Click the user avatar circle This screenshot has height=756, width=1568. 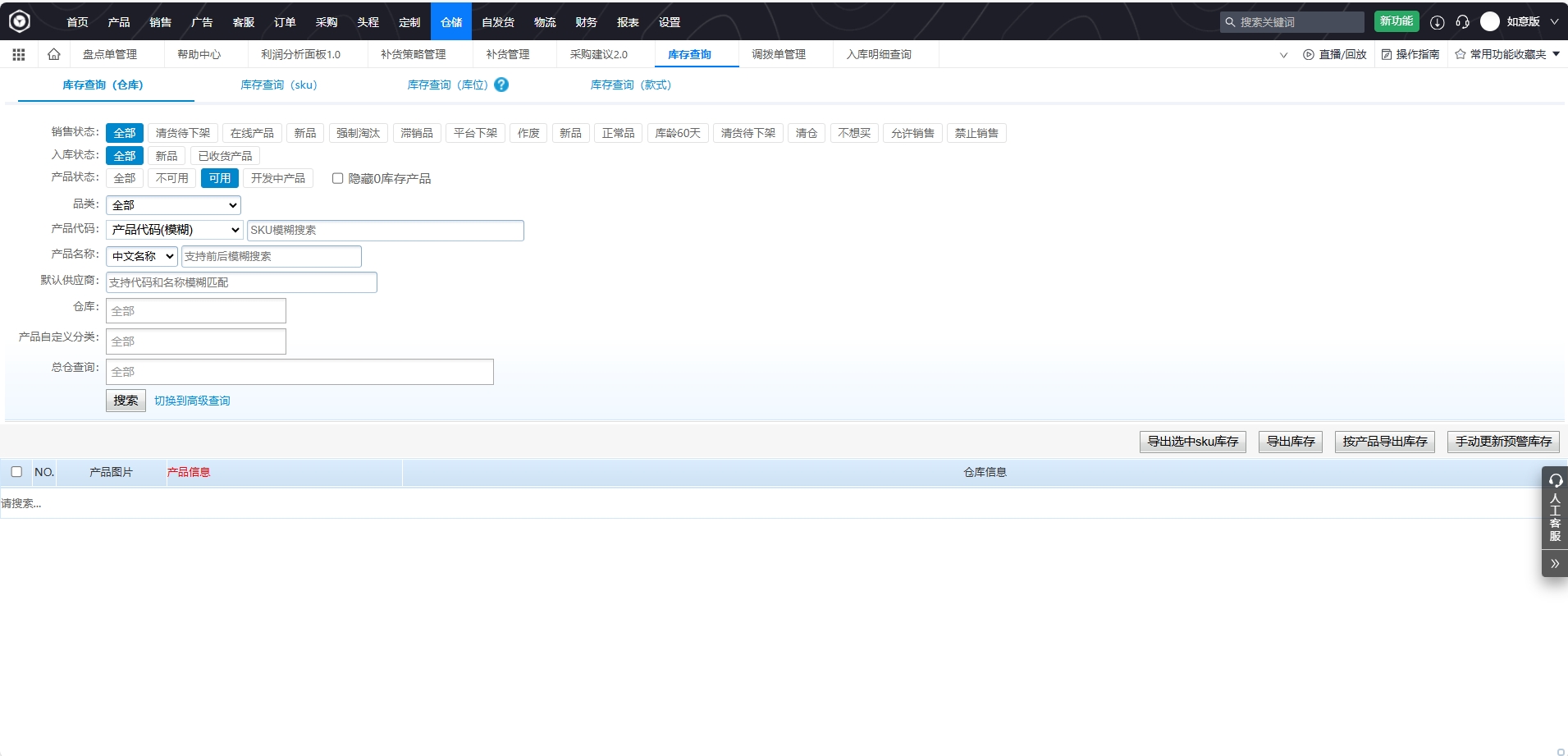click(x=1490, y=21)
